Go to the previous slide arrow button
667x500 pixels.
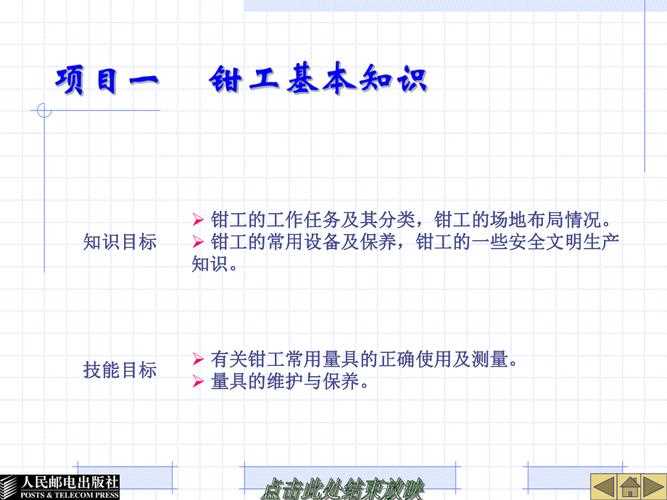tap(603, 487)
